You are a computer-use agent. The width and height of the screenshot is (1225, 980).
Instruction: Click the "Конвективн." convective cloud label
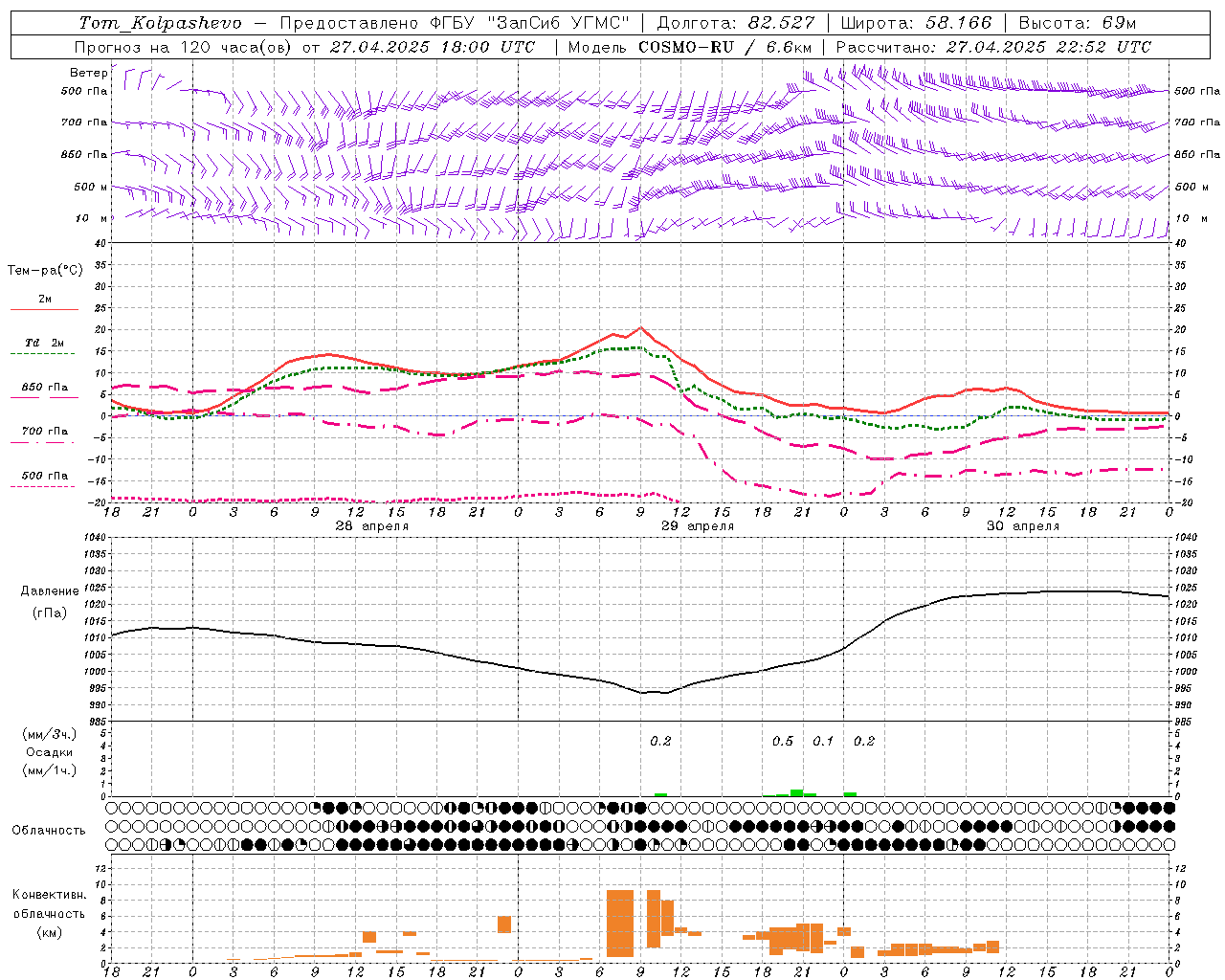coord(49,895)
